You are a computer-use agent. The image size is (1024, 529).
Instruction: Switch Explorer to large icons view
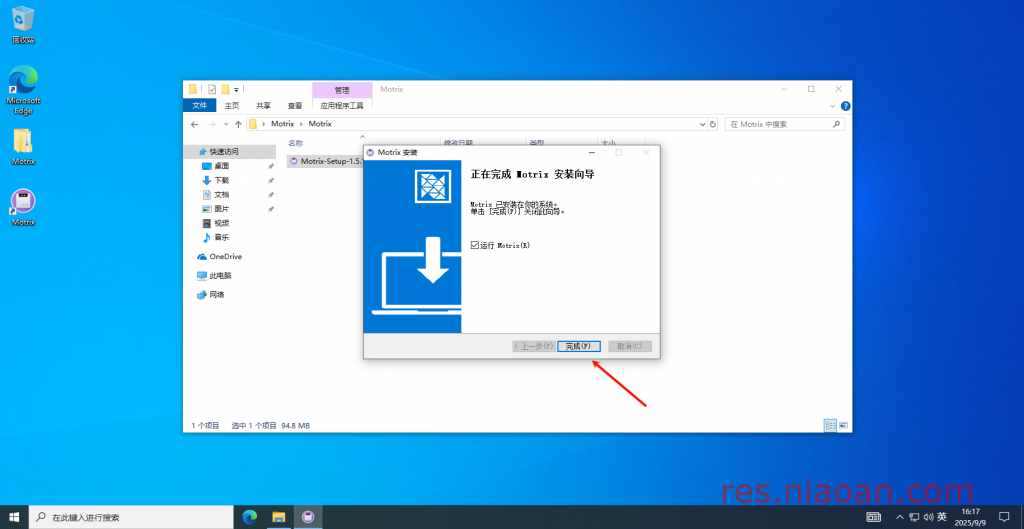pyautogui.click(x=843, y=425)
